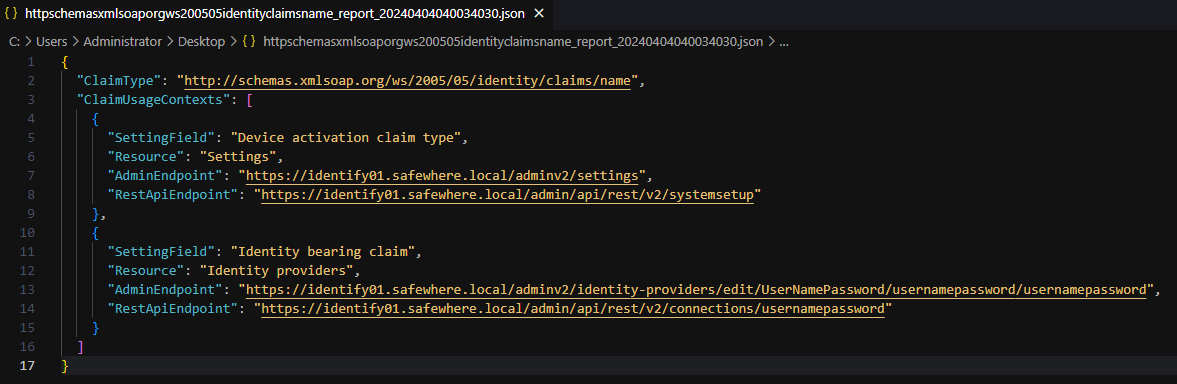Open the identity-providers edit URL link
The width and height of the screenshot is (1177, 384).
697,290
